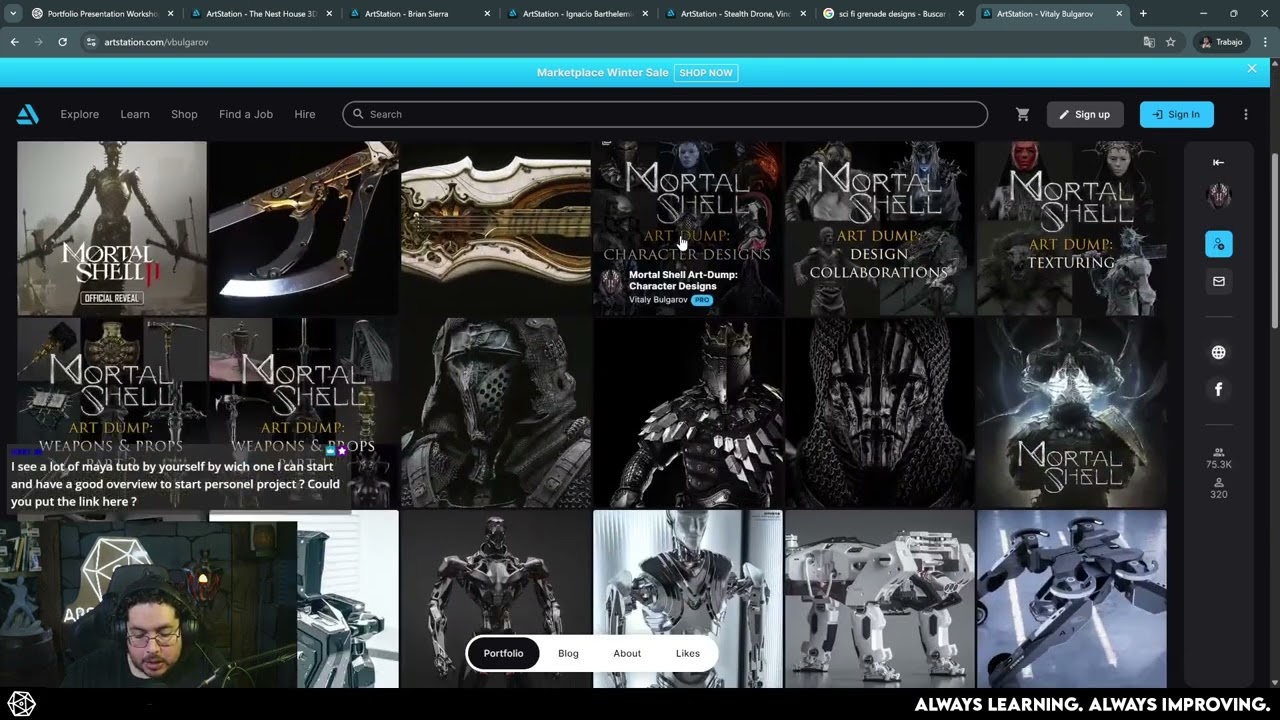
Task: Open Mortal Shell II Official Reveal thumbnail
Action: (x=112, y=228)
